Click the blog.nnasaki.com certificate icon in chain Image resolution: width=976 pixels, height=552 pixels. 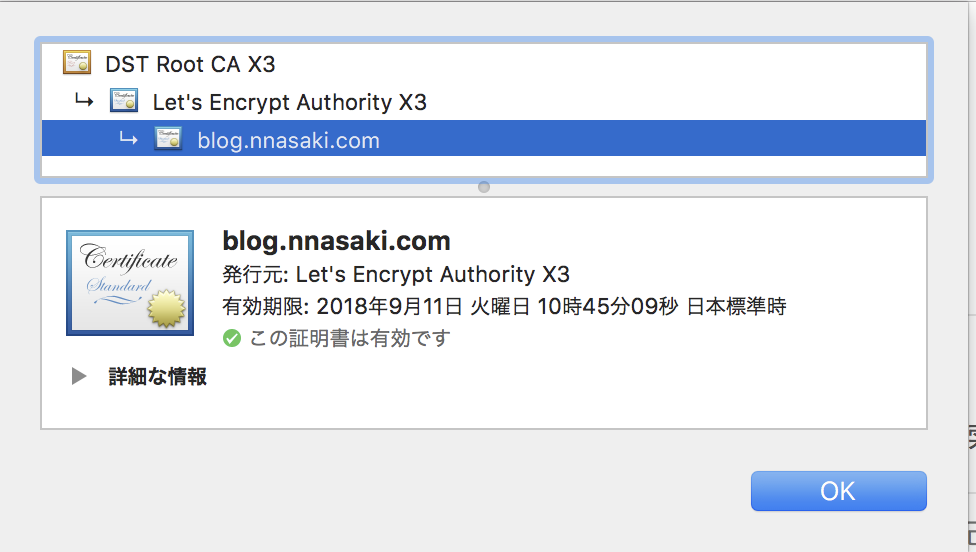[168, 139]
